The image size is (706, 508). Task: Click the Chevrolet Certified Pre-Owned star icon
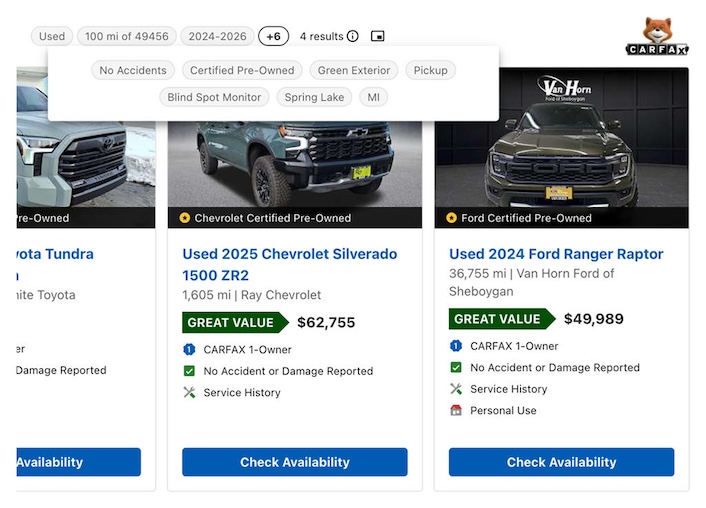coord(184,218)
